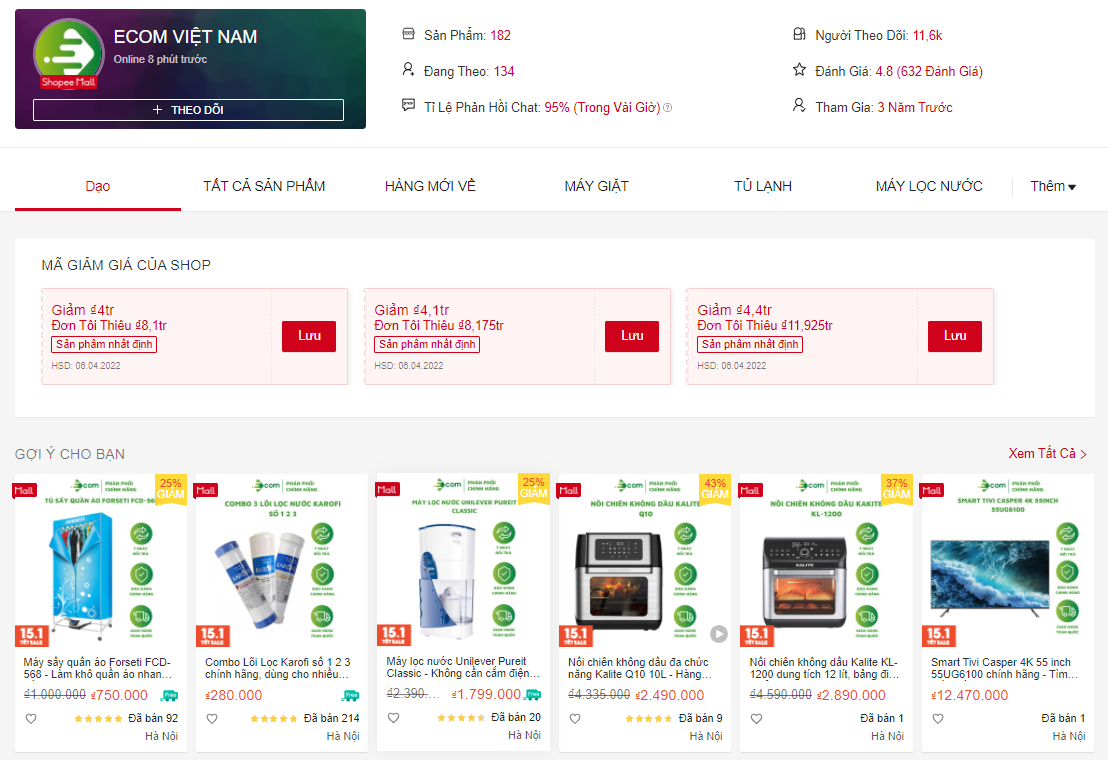
Task: Open Máy sấy quần áo Forseti title
Action: (x=98, y=668)
